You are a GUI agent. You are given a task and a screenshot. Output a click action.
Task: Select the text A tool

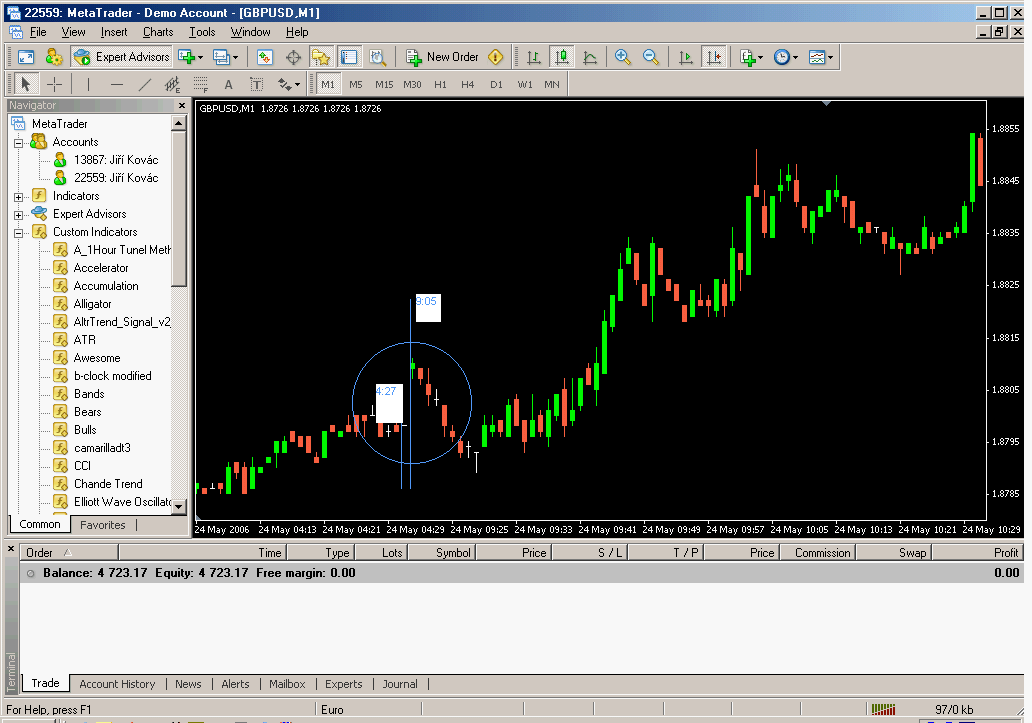(228, 84)
